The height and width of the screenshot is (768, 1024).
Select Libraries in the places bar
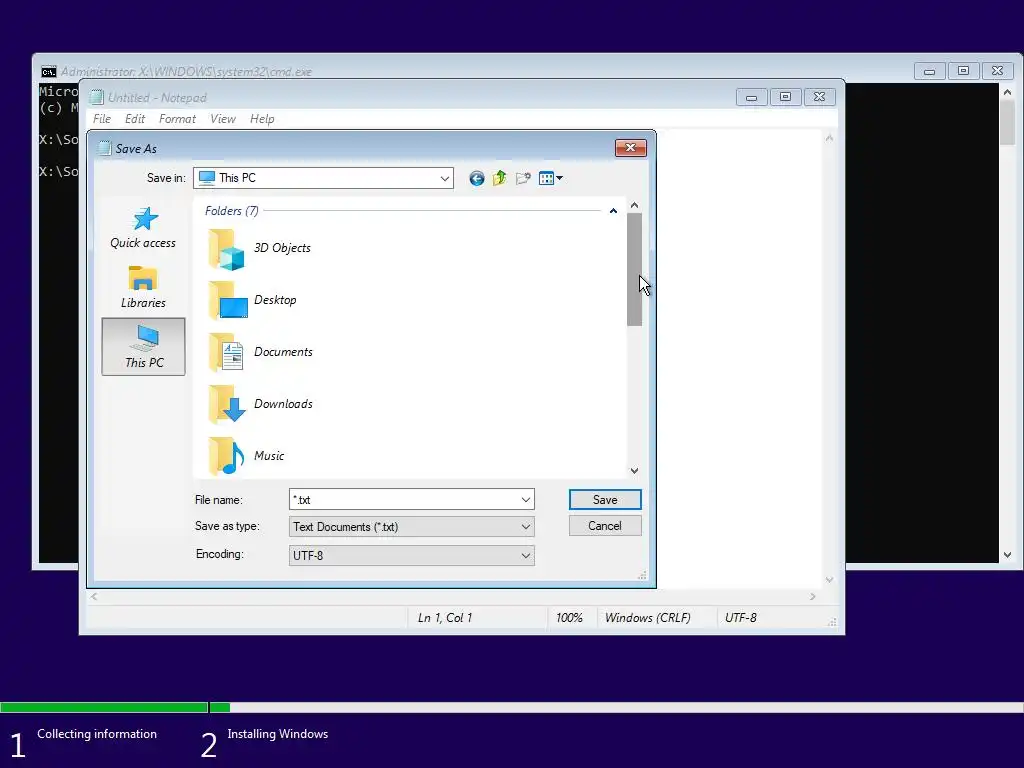(x=143, y=287)
